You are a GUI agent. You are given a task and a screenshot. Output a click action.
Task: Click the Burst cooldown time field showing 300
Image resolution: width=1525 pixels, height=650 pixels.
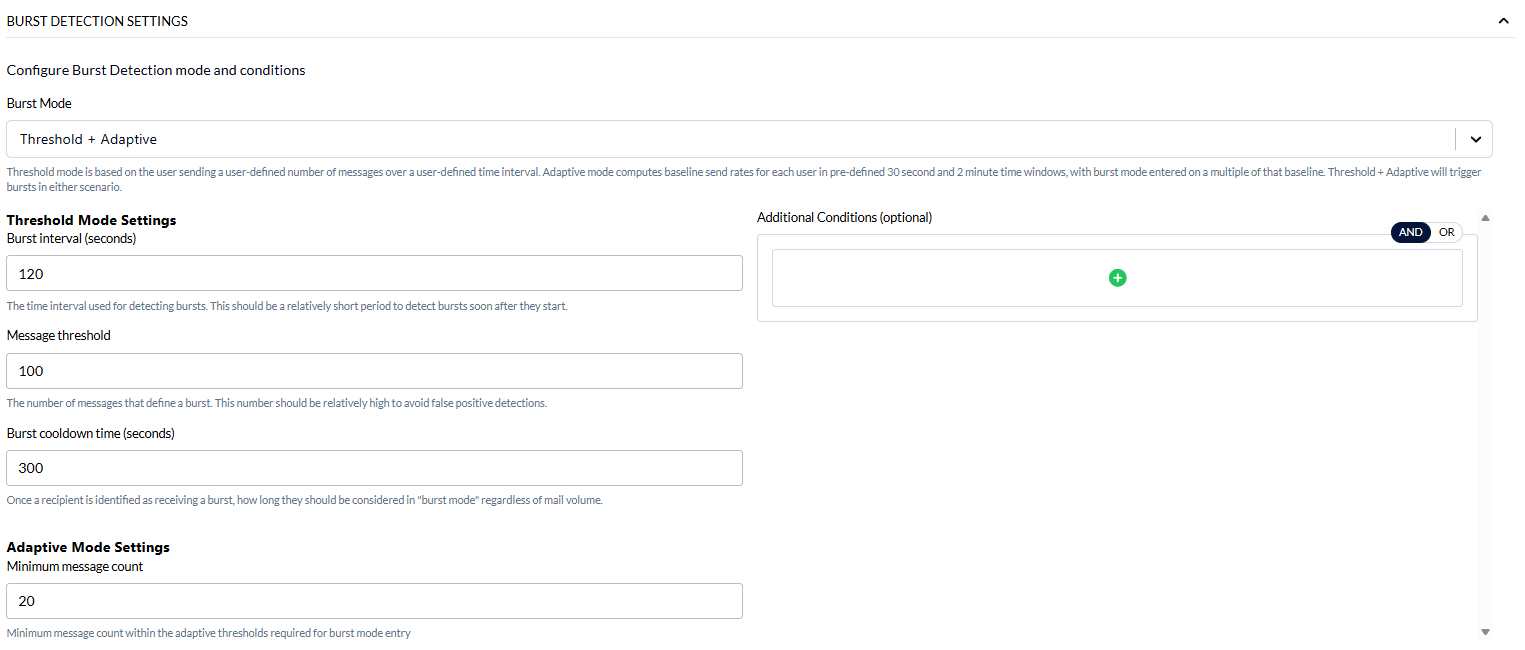(x=374, y=468)
